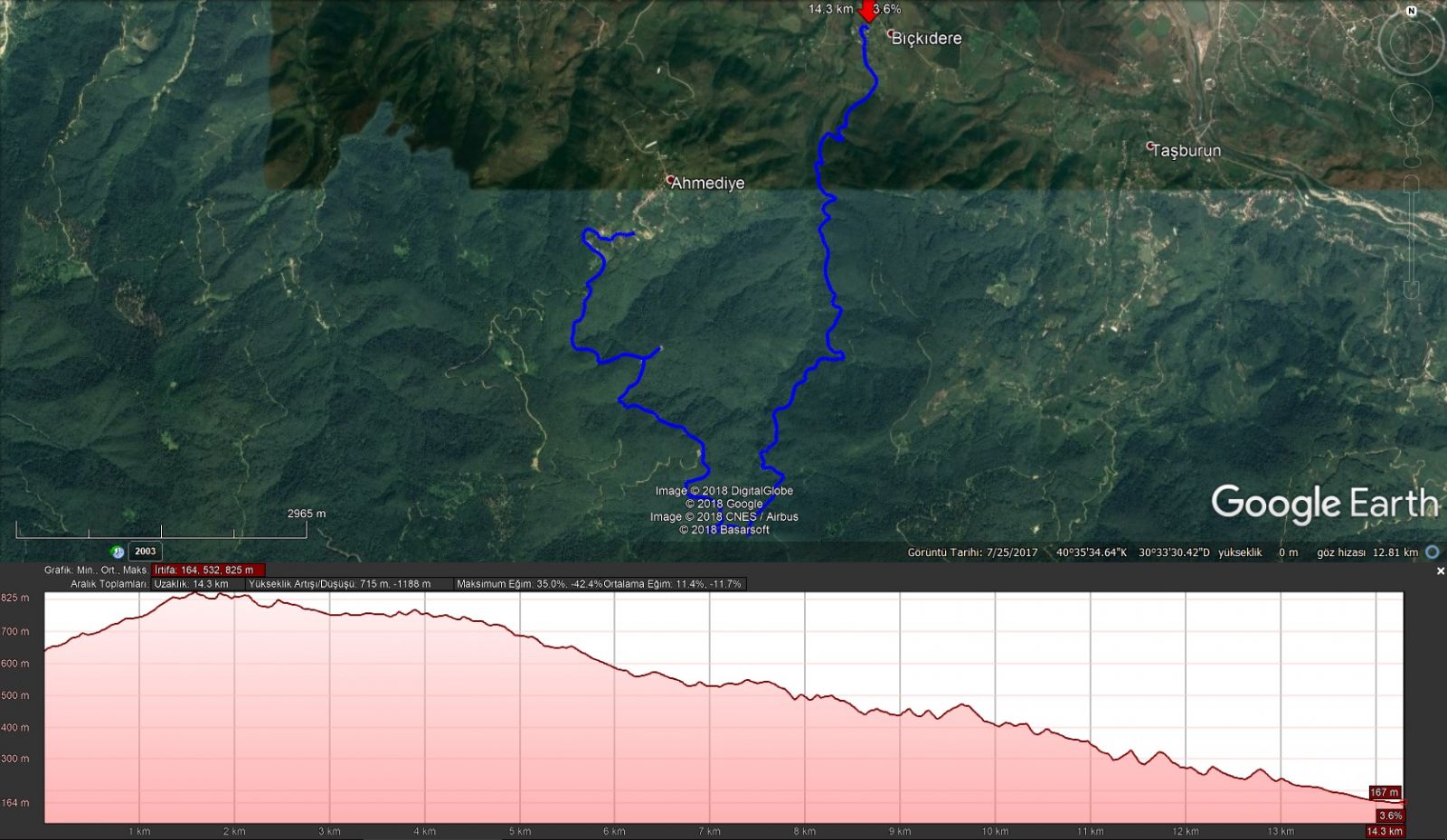Screen dimensions: 1447x840
Task: Click the red arrow marker at route end
Action: 867,12
